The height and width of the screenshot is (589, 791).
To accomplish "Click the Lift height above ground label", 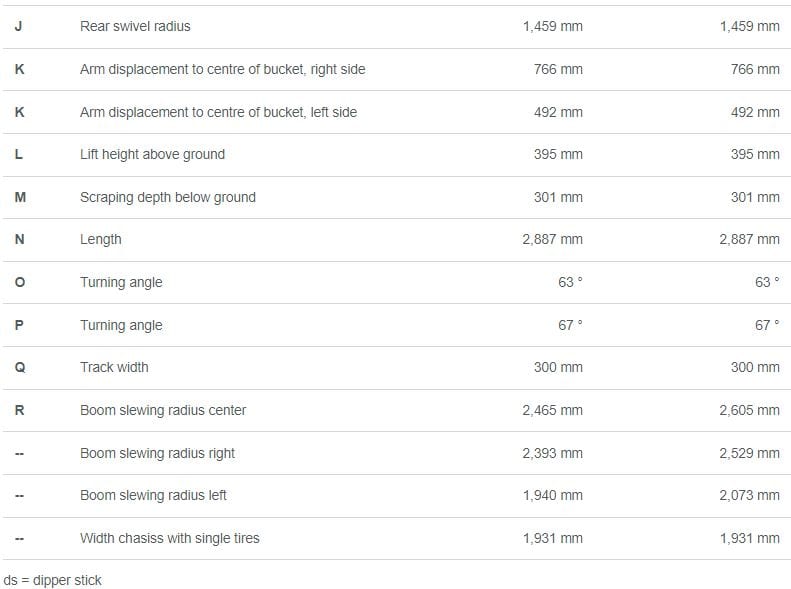I will tap(152, 154).
